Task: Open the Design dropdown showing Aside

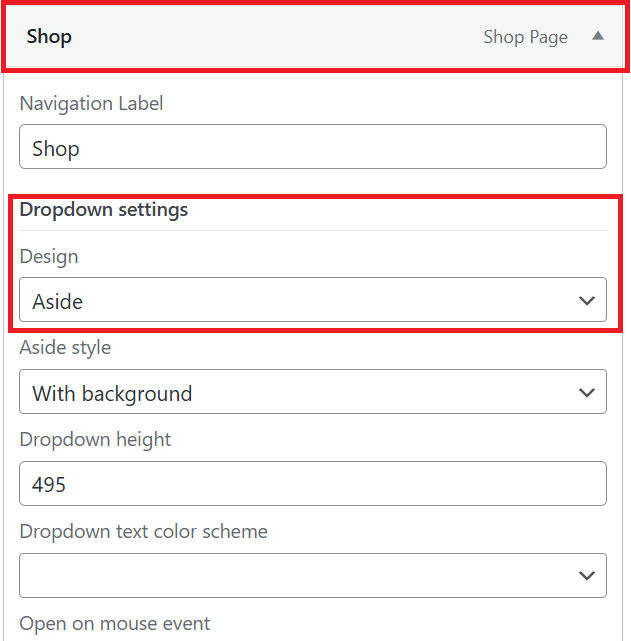Action: coord(313,300)
